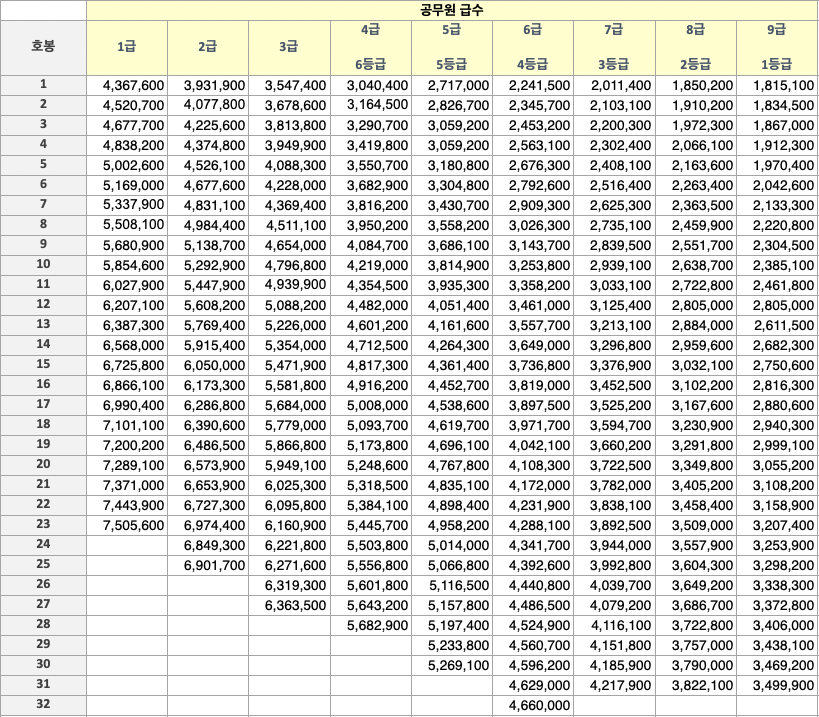
Task: Click the 5,680,900 value
Action: (x=133, y=245)
